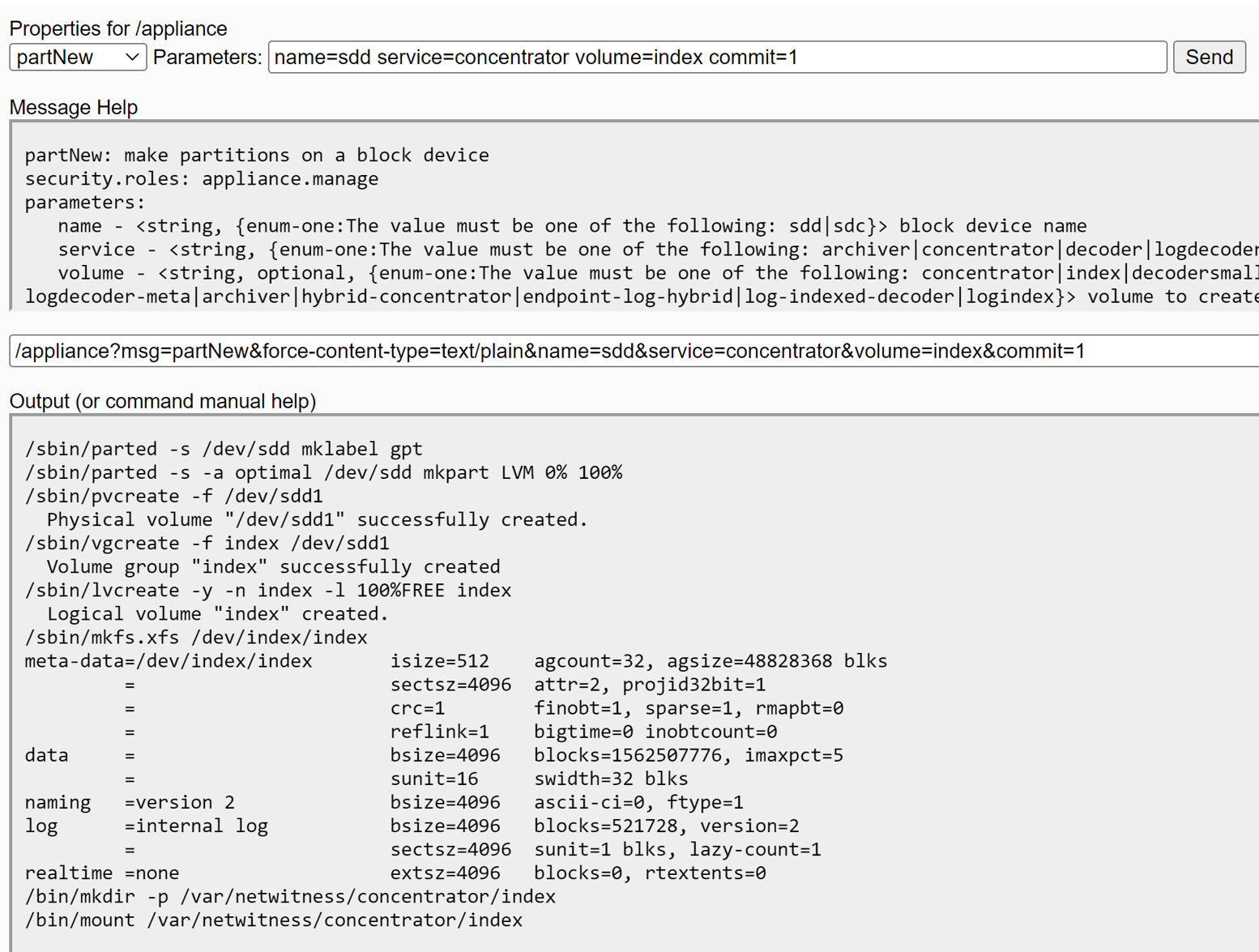Click the '/bin/mkdir -p /var/netwitness' output line
Viewport: 1259px width, 952px height.
pos(290,896)
